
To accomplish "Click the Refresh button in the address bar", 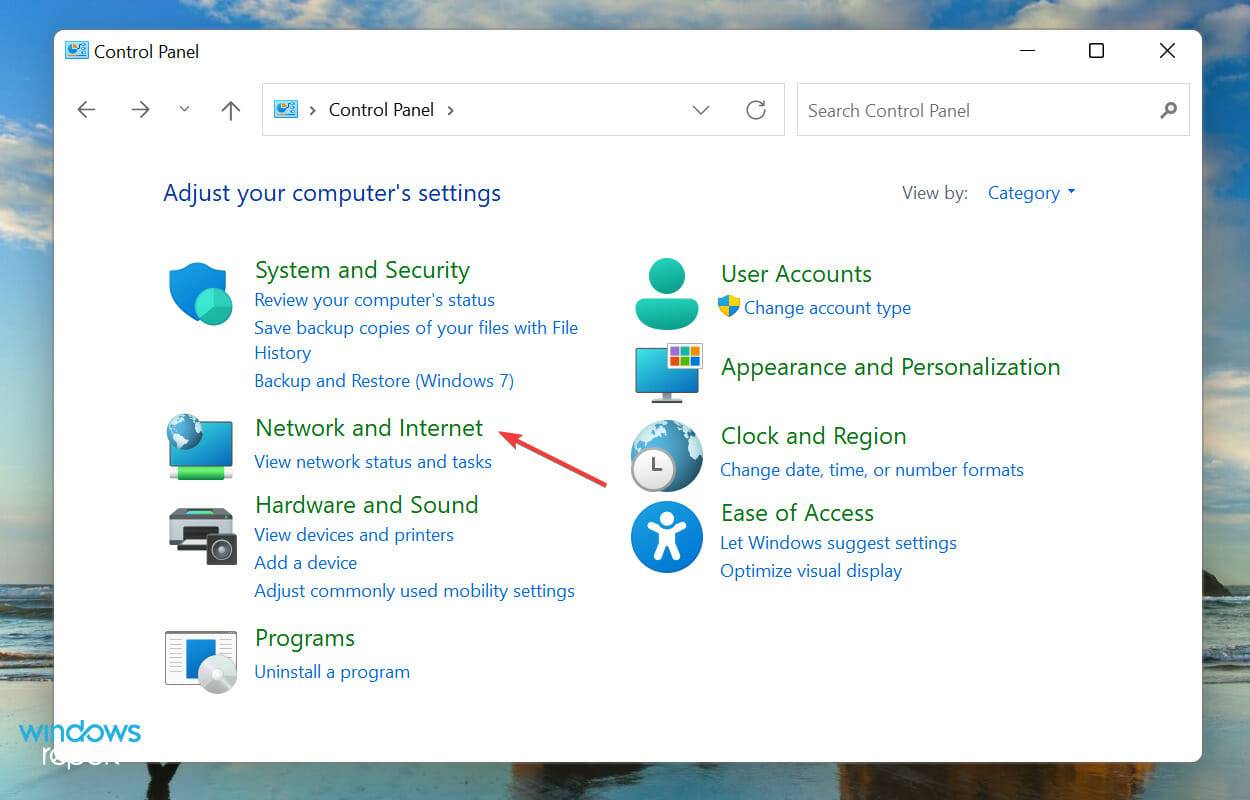I will coord(755,110).
